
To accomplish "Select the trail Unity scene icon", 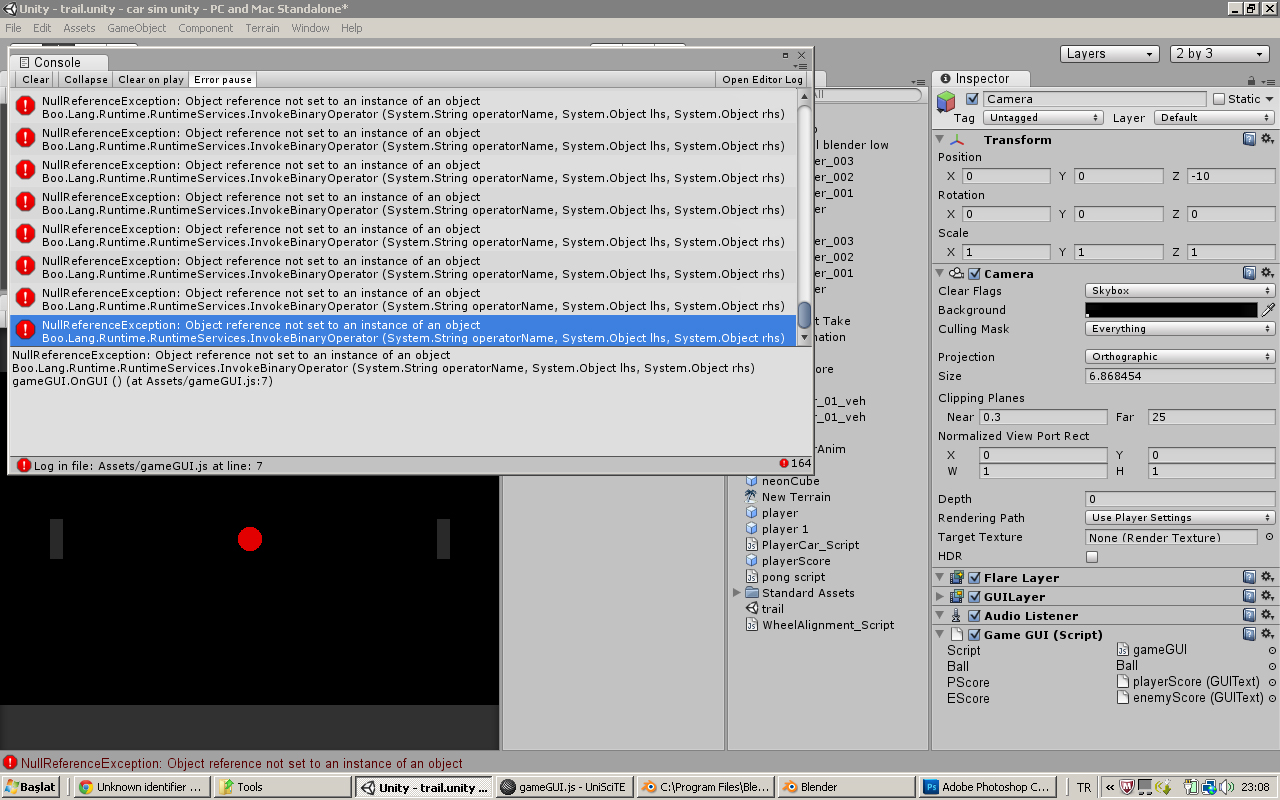I will coord(752,609).
